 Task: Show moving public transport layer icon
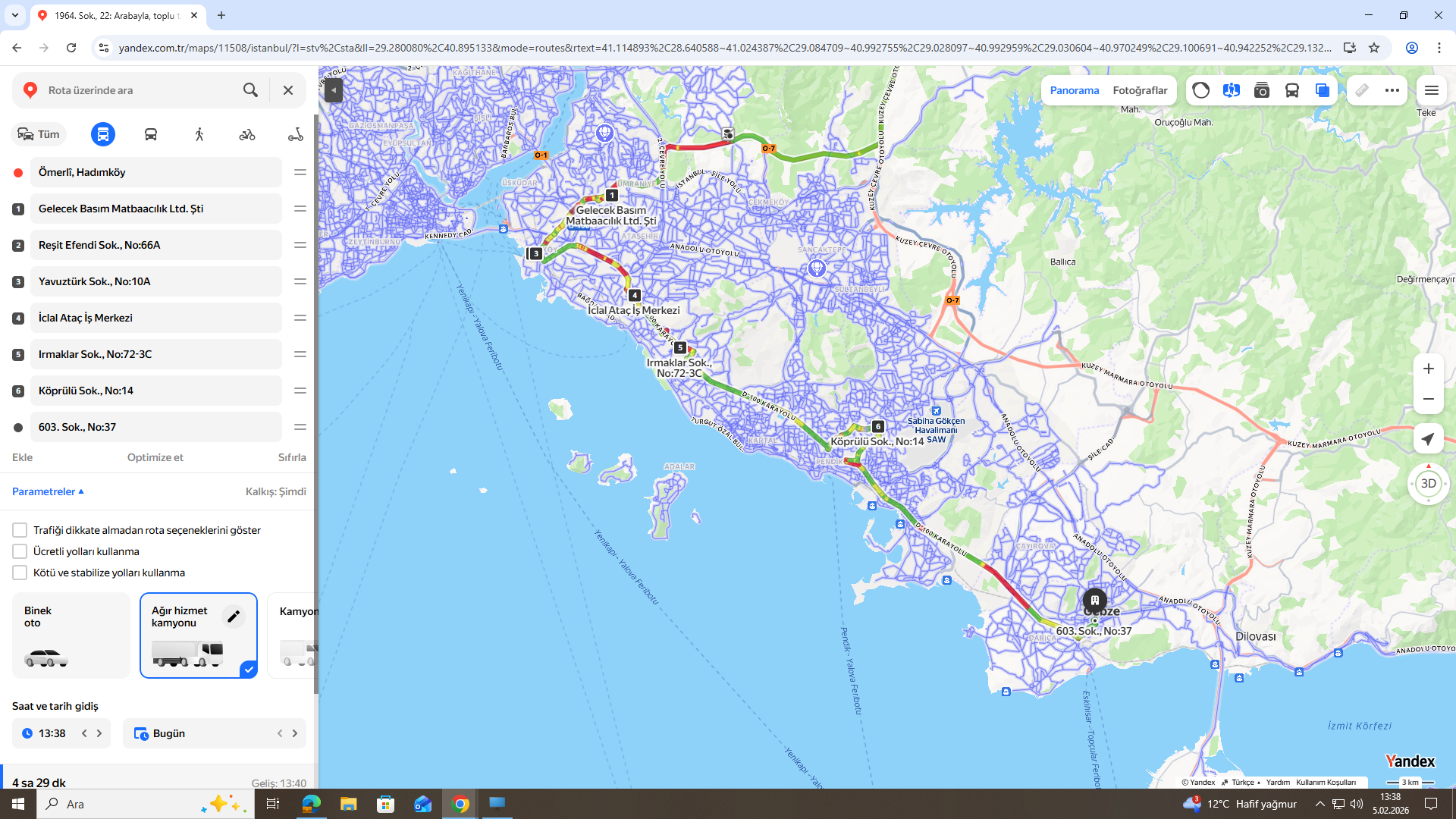(x=1292, y=90)
